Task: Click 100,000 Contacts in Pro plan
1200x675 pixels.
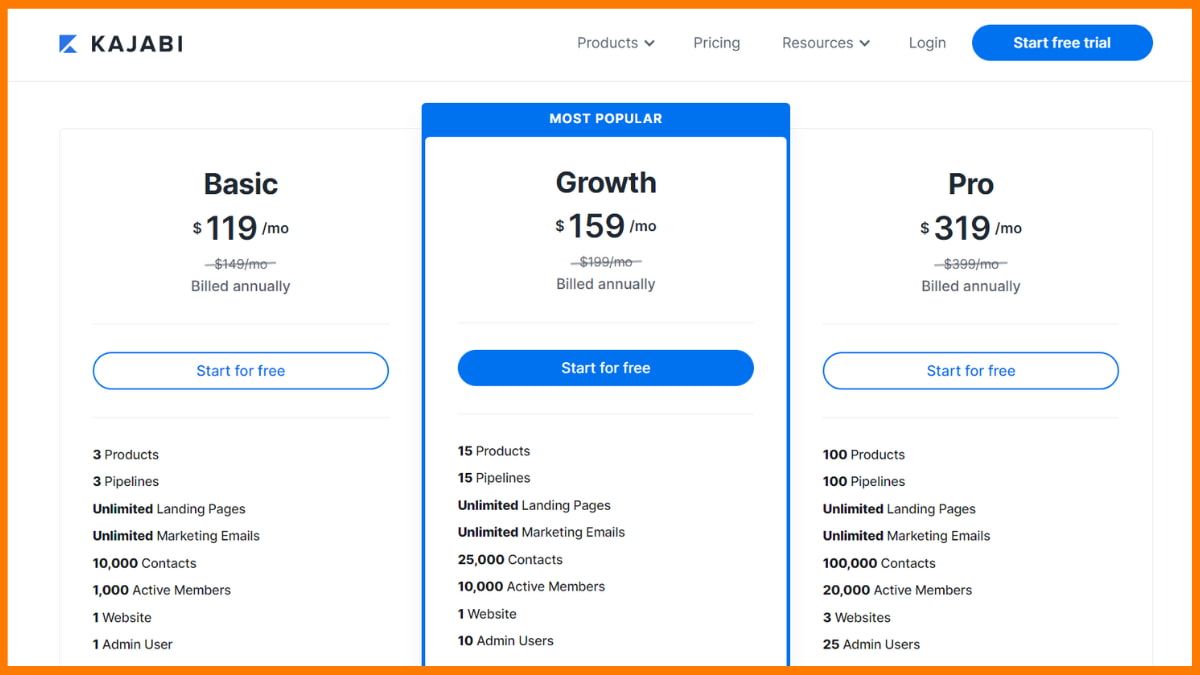Action: pyautogui.click(x=879, y=563)
